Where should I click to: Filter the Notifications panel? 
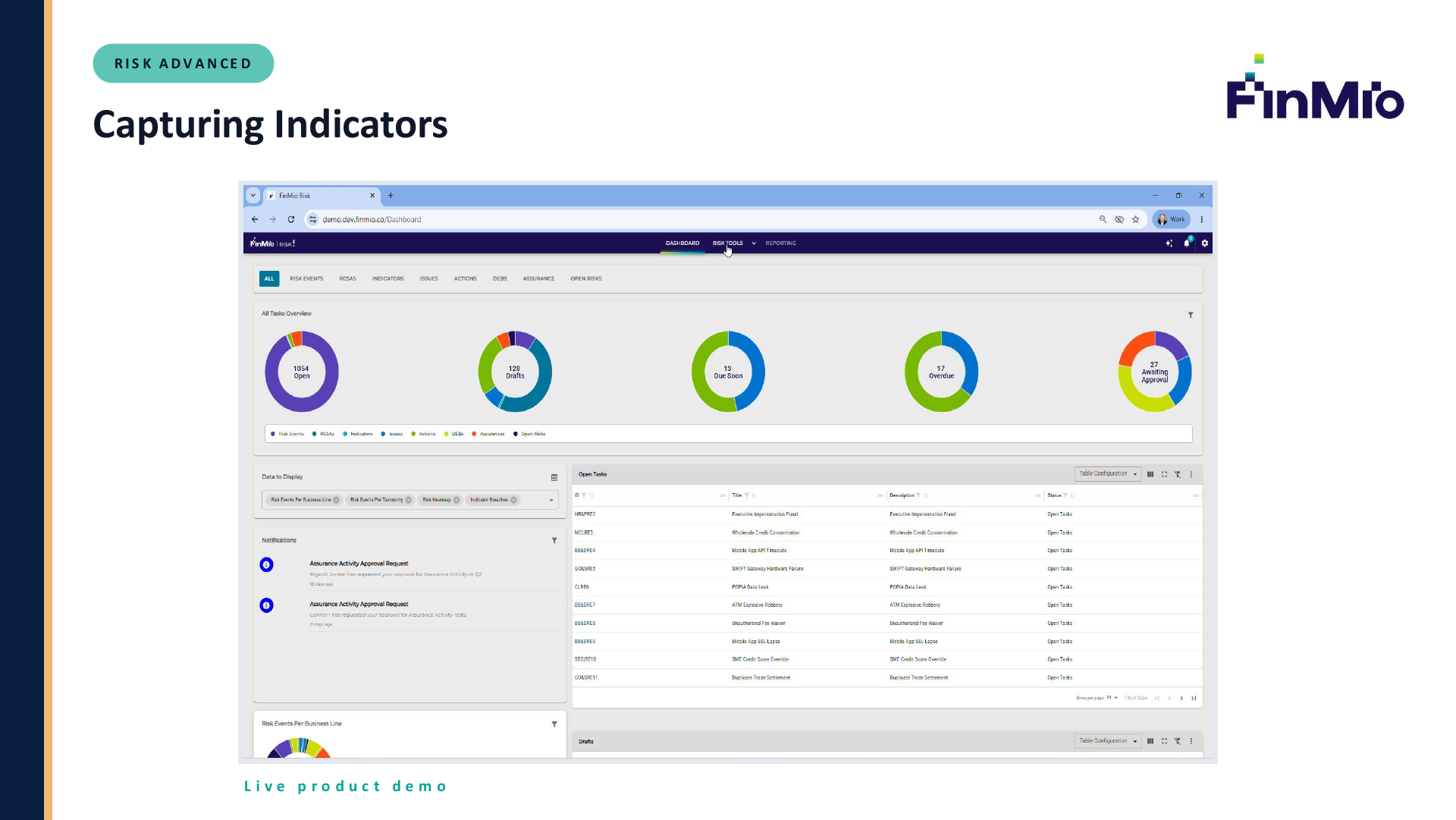click(x=554, y=540)
